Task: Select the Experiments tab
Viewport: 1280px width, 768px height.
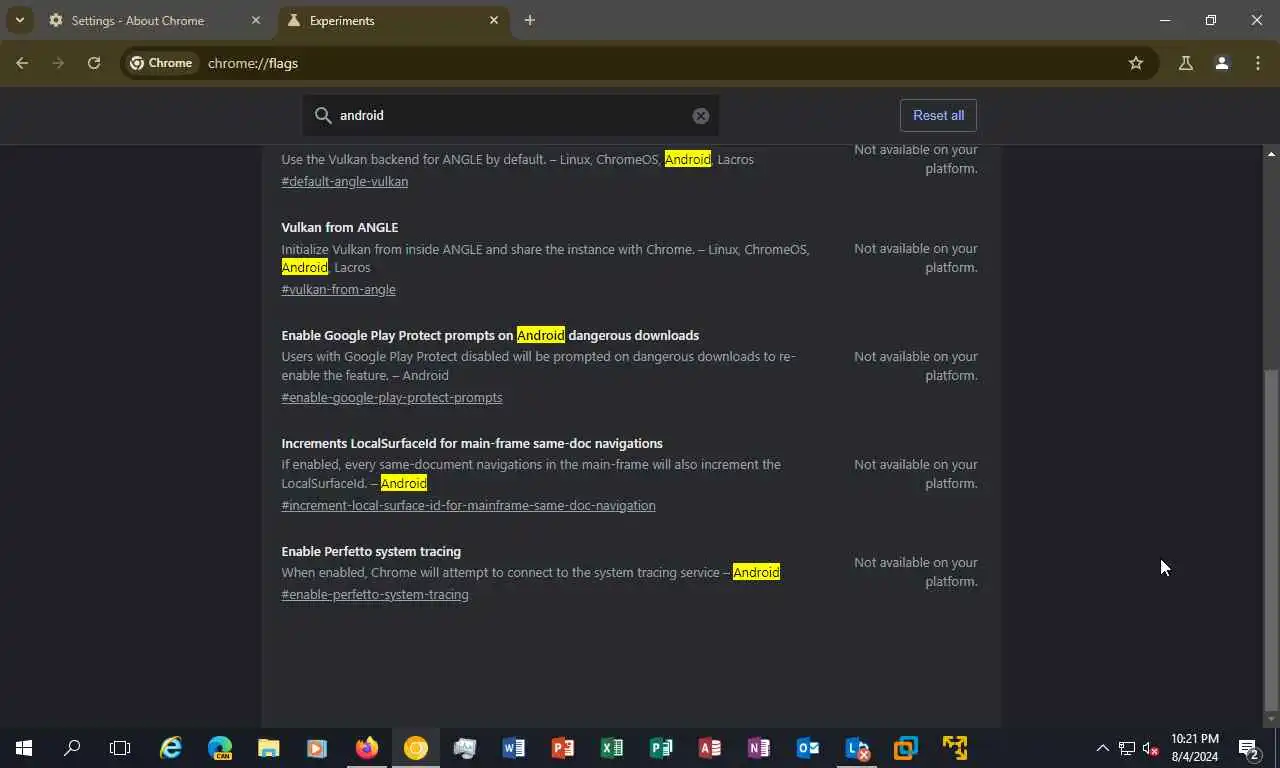Action: click(x=393, y=20)
